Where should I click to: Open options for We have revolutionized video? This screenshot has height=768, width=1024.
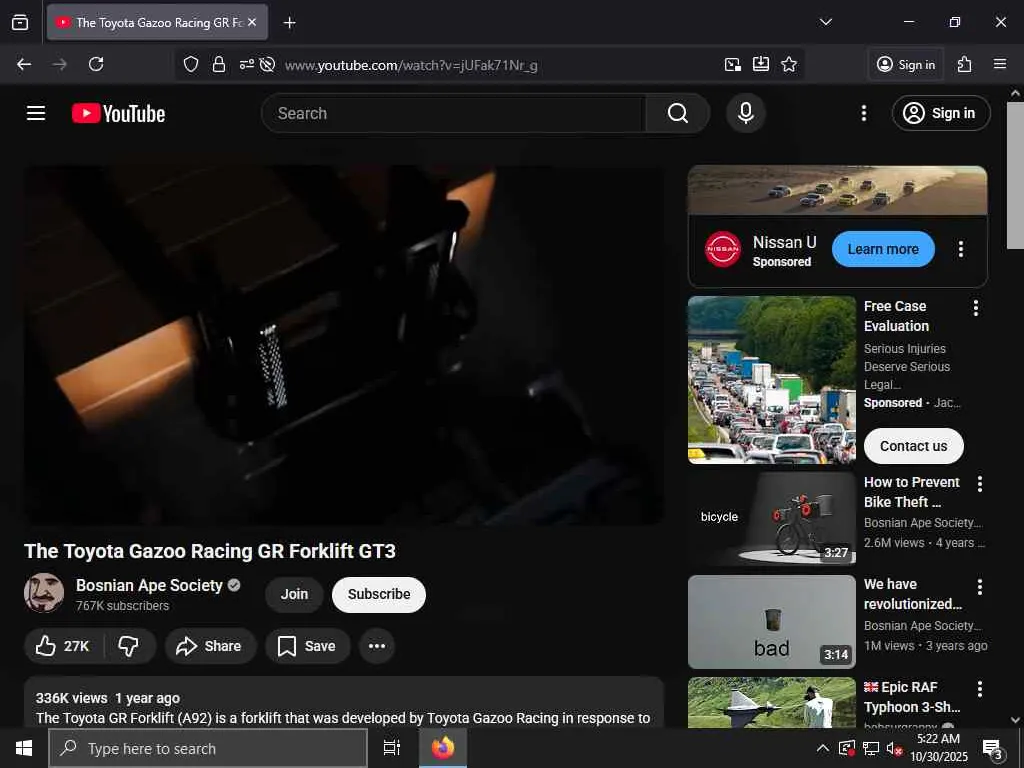pos(980,586)
